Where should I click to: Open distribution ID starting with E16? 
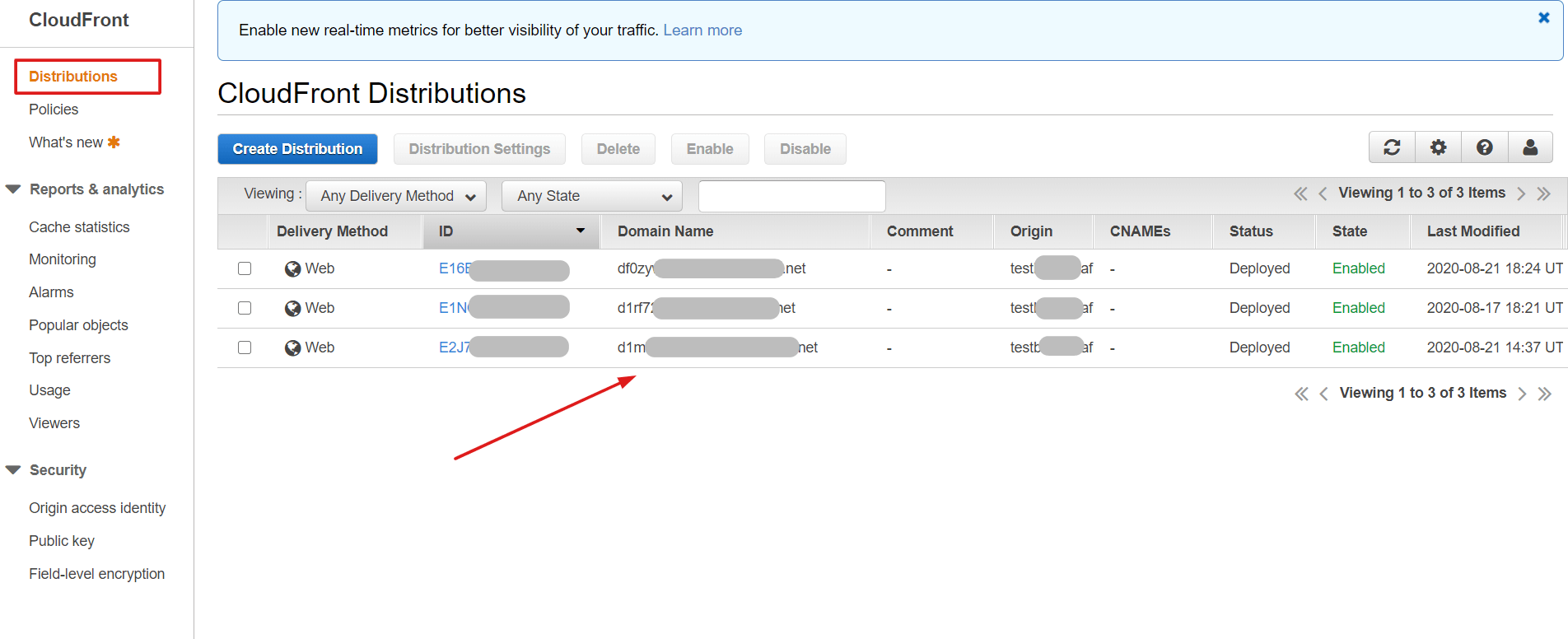coord(455,268)
